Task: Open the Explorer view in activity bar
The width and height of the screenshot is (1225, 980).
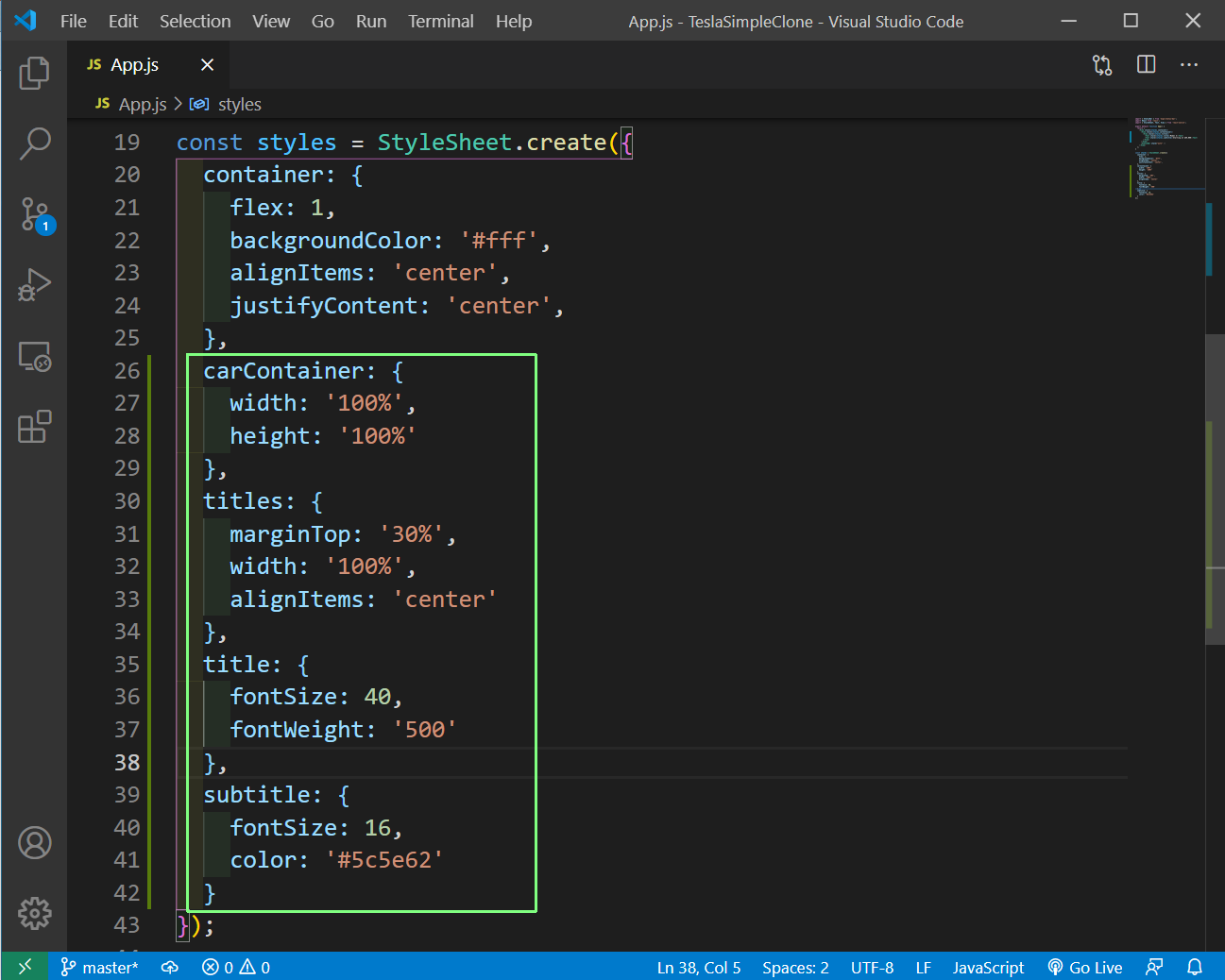Action: click(x=34, y=73)
